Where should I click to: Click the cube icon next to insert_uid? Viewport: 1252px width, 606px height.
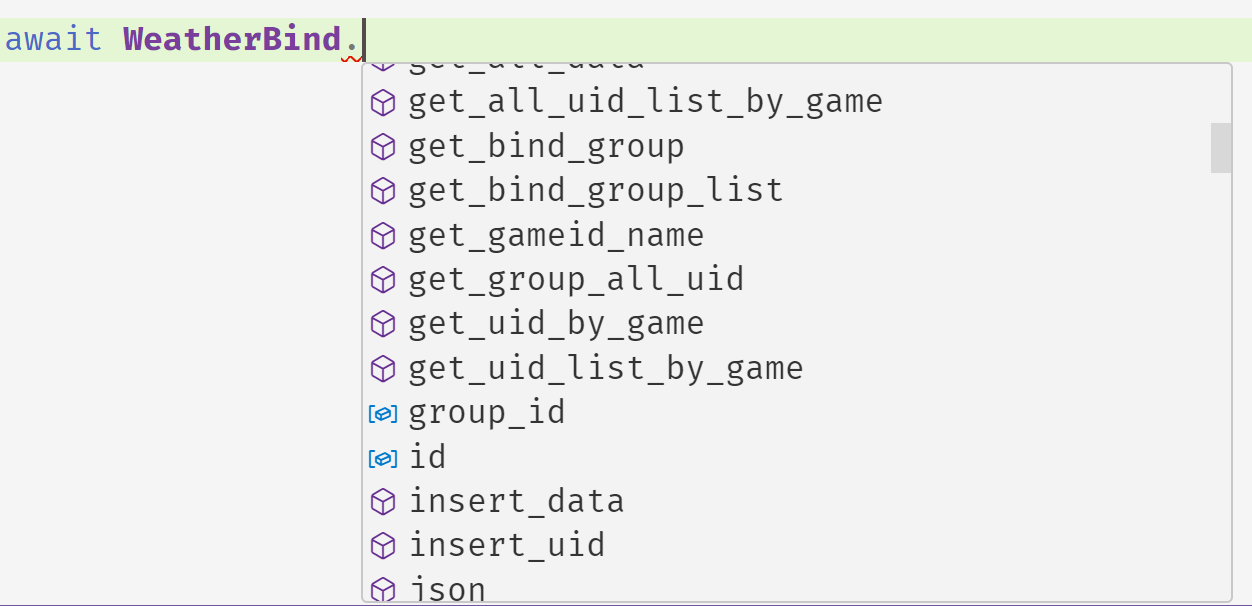(383, 546)
